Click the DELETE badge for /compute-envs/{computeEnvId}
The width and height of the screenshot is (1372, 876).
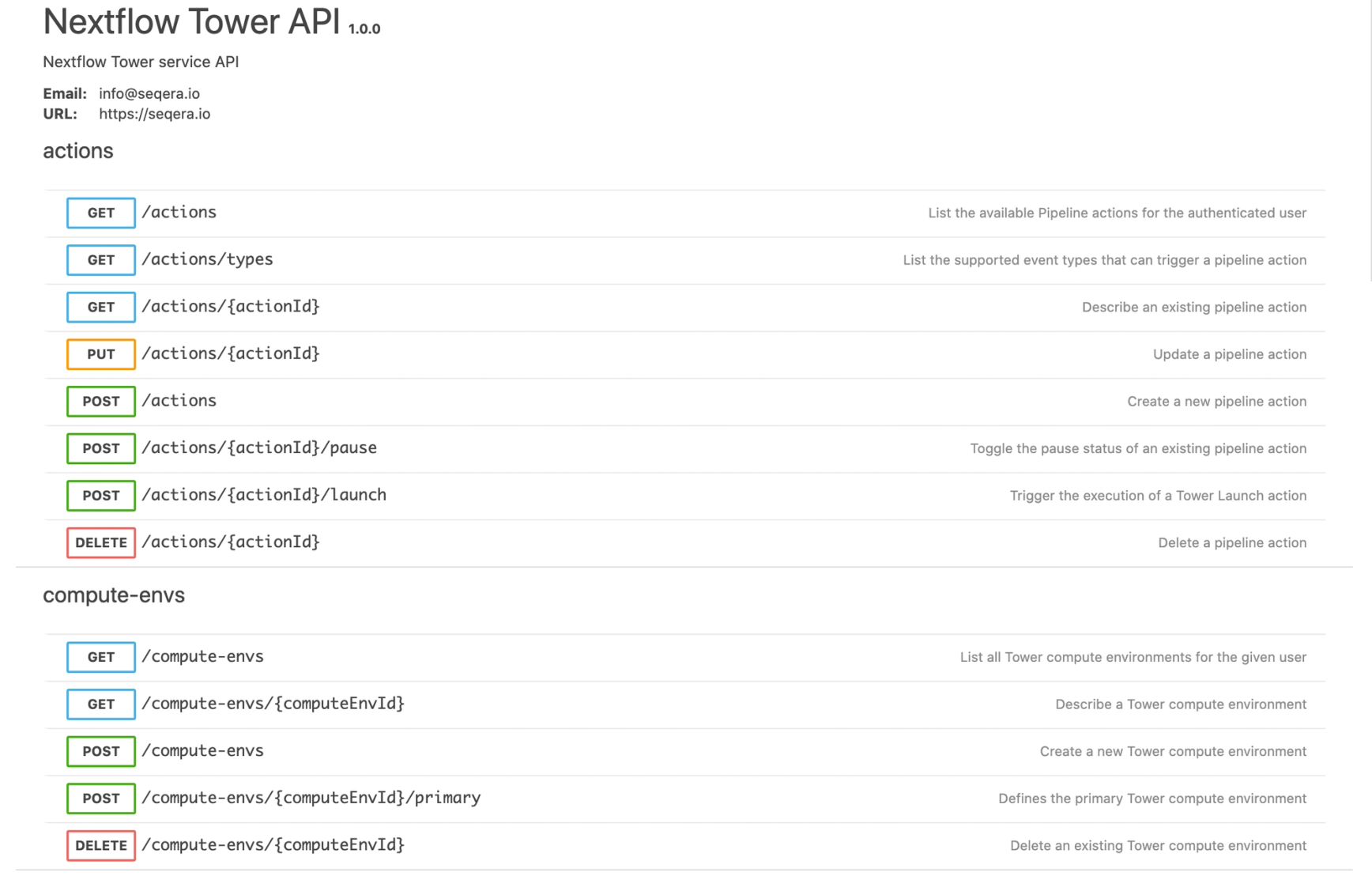(101, 845)
